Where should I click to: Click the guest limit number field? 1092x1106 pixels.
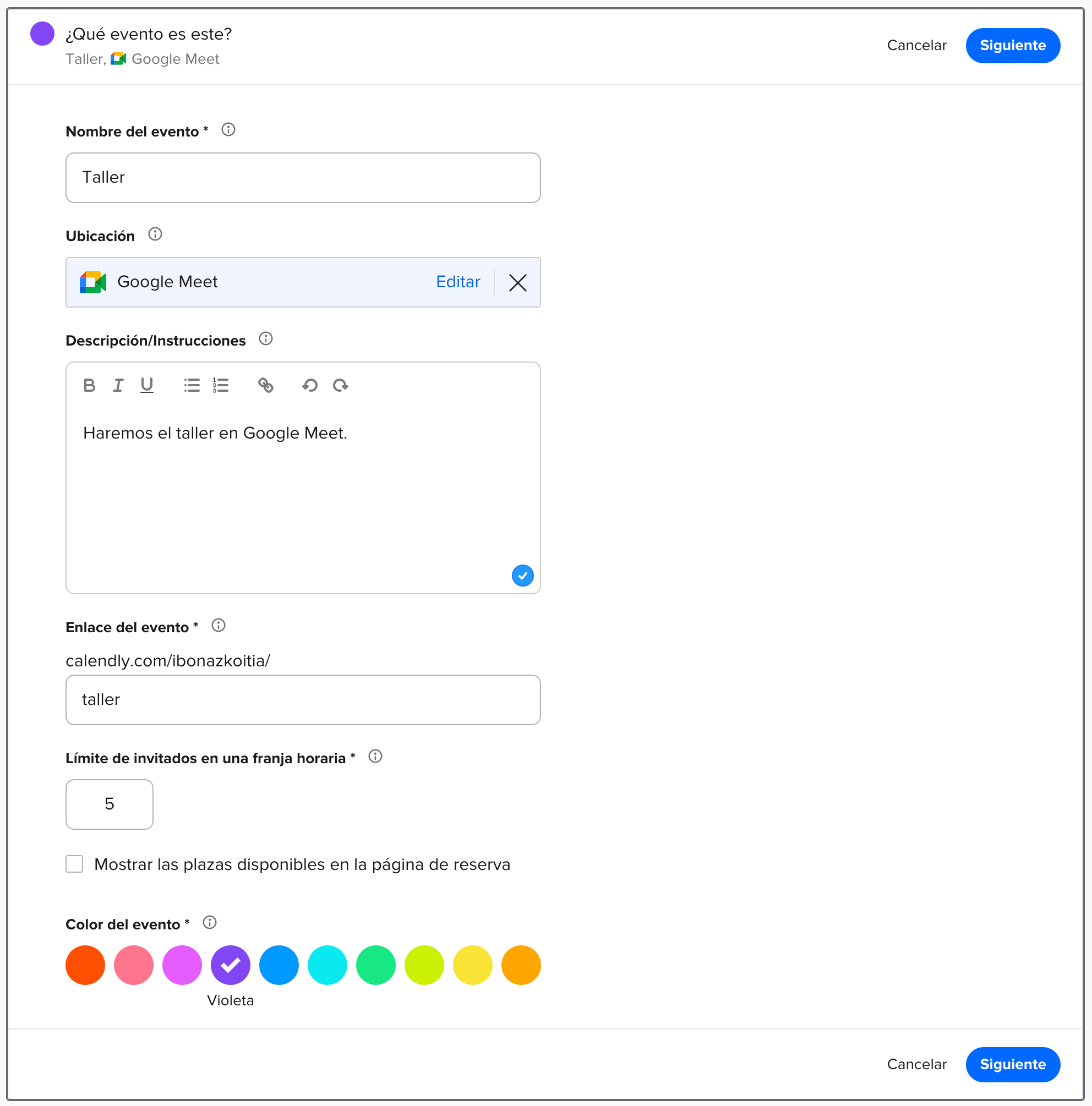110,804
